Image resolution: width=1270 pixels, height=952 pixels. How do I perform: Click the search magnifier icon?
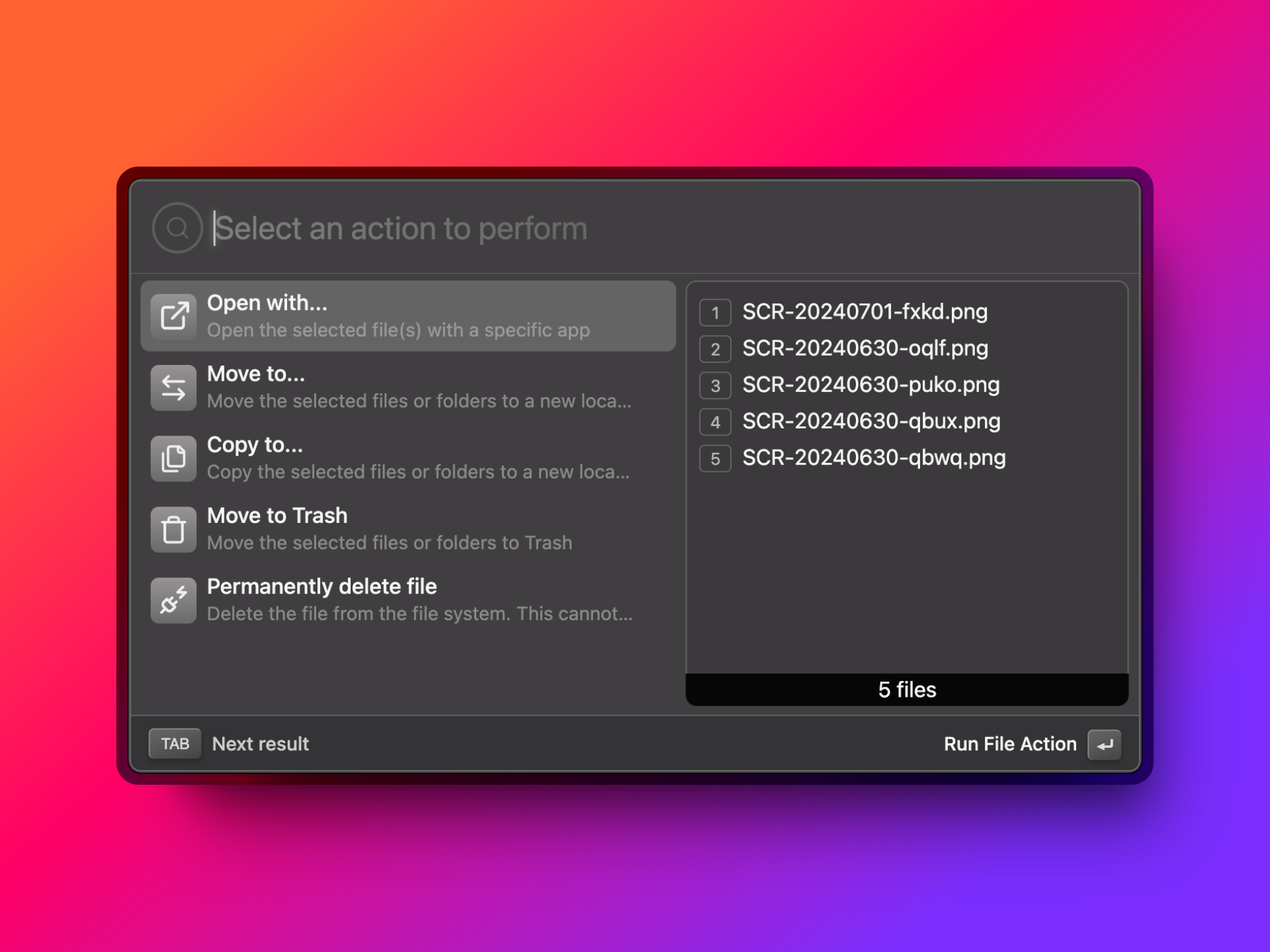[177, 228]
